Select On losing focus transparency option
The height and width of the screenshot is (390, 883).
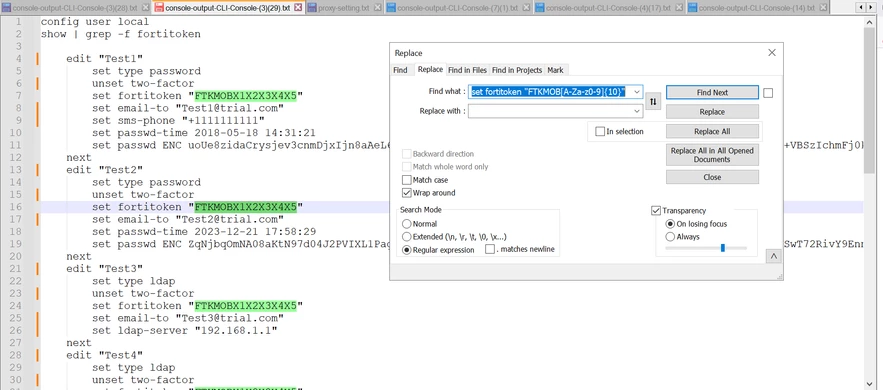click(670, 224)
